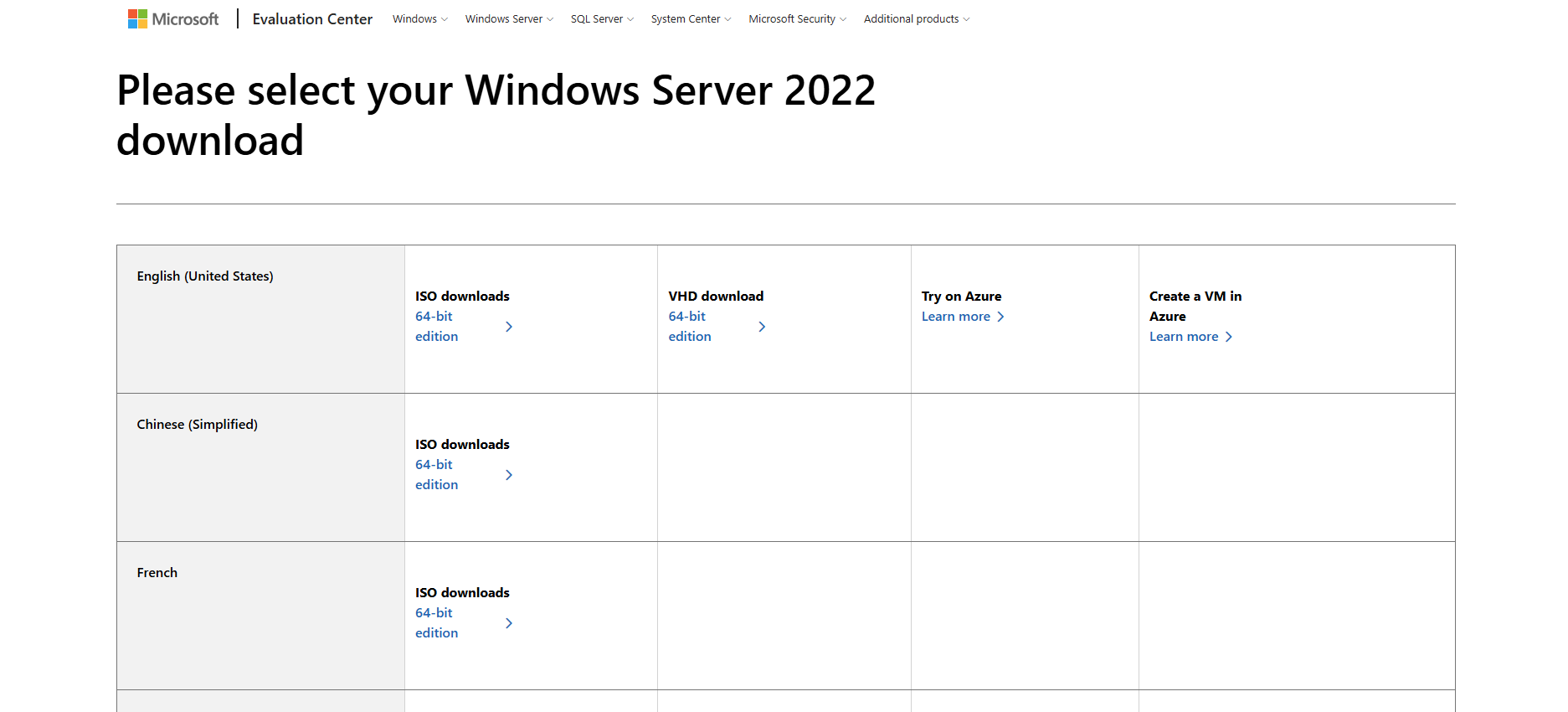Click arrow beside English ISO 64-bit edition
Screen dimensions: 1568x712
[x=509, y=327]
